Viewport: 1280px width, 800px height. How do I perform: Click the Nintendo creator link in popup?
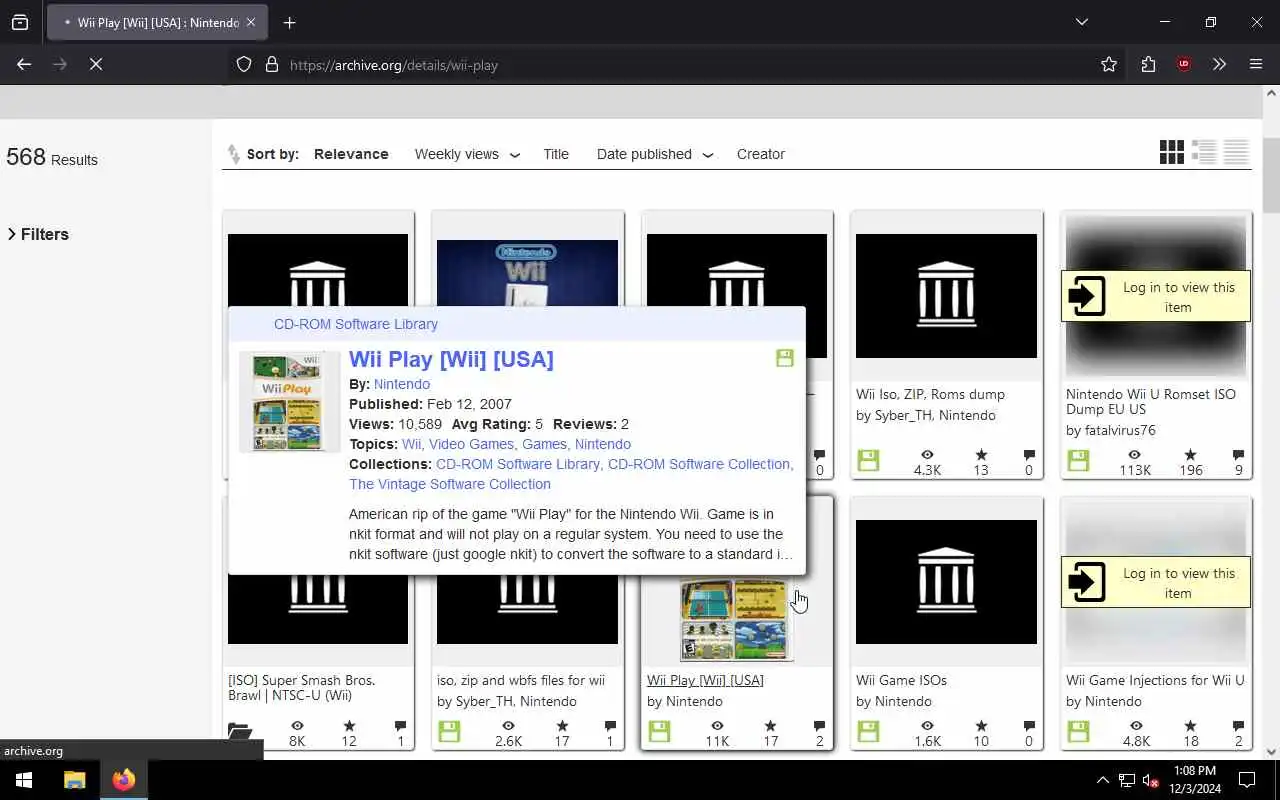point(402,384)
